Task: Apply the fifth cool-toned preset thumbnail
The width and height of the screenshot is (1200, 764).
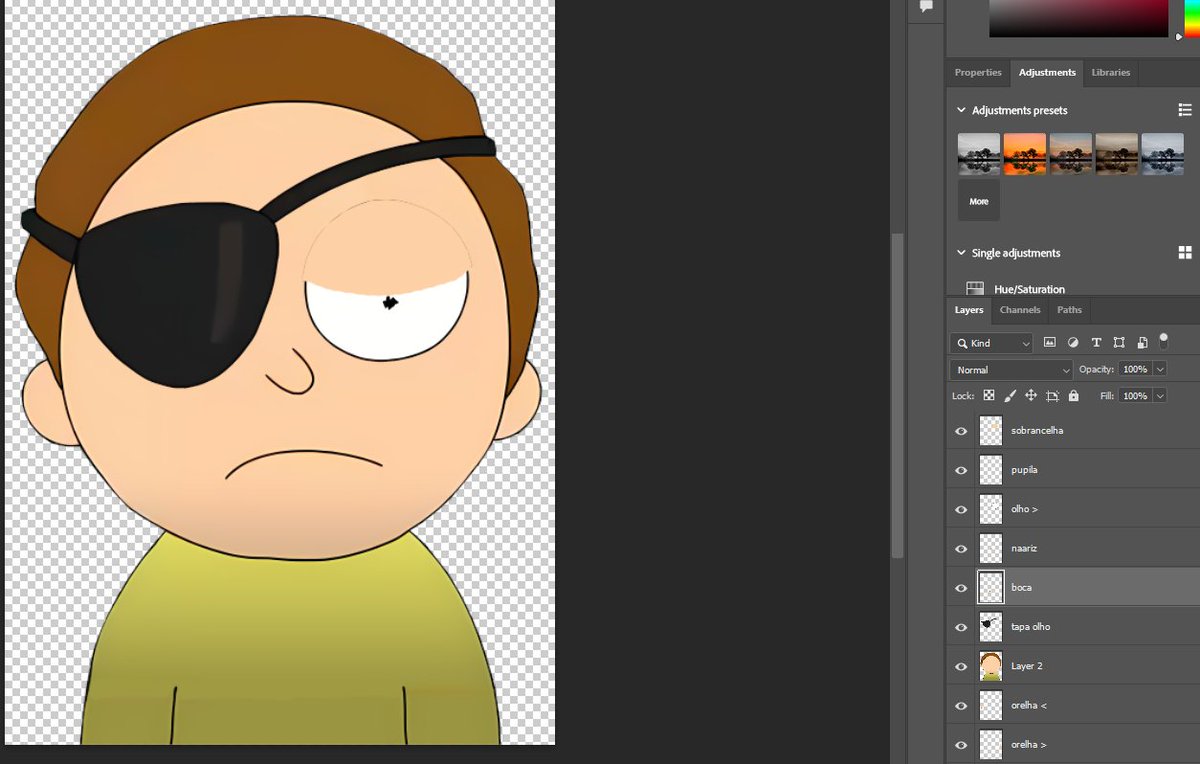Action: coord(1163,154)
